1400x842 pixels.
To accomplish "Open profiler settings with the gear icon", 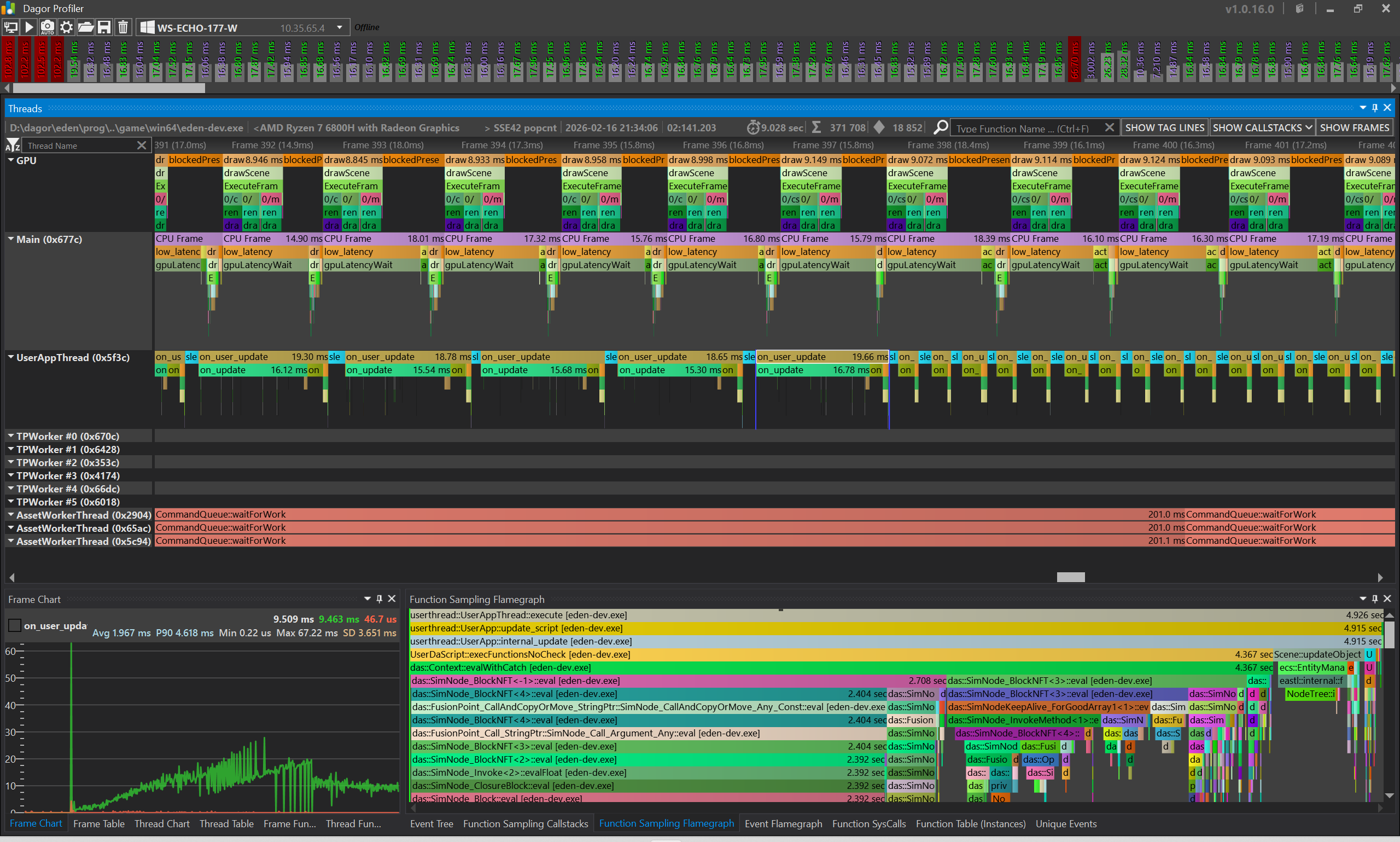I will (x=66, y=27).
